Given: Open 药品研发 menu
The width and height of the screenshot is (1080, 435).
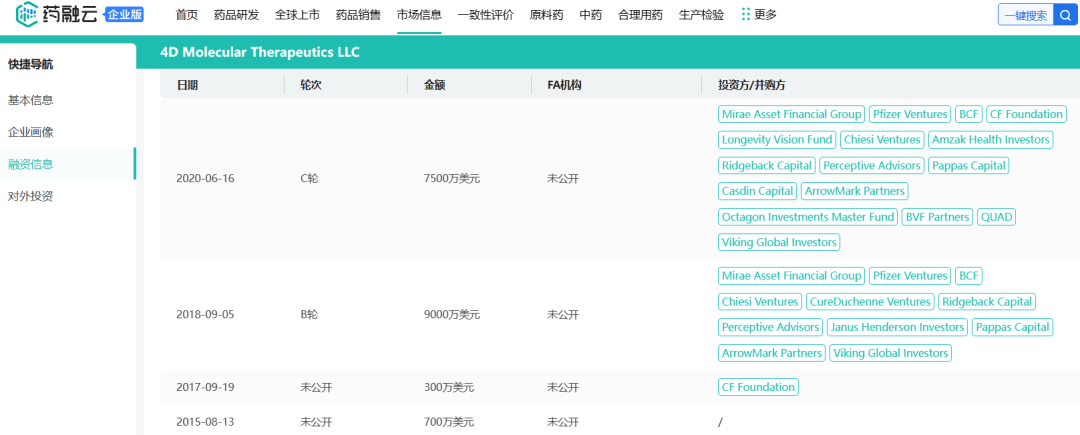Looking at the screenshot, I should [236, 14].
